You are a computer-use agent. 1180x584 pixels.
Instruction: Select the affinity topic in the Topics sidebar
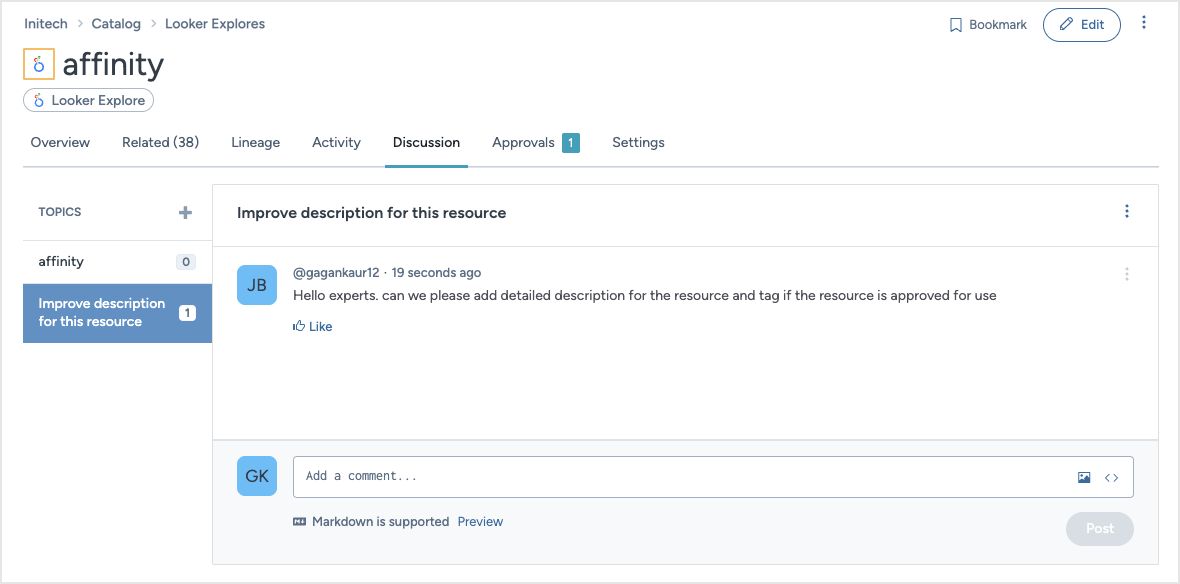click(61, 261)
